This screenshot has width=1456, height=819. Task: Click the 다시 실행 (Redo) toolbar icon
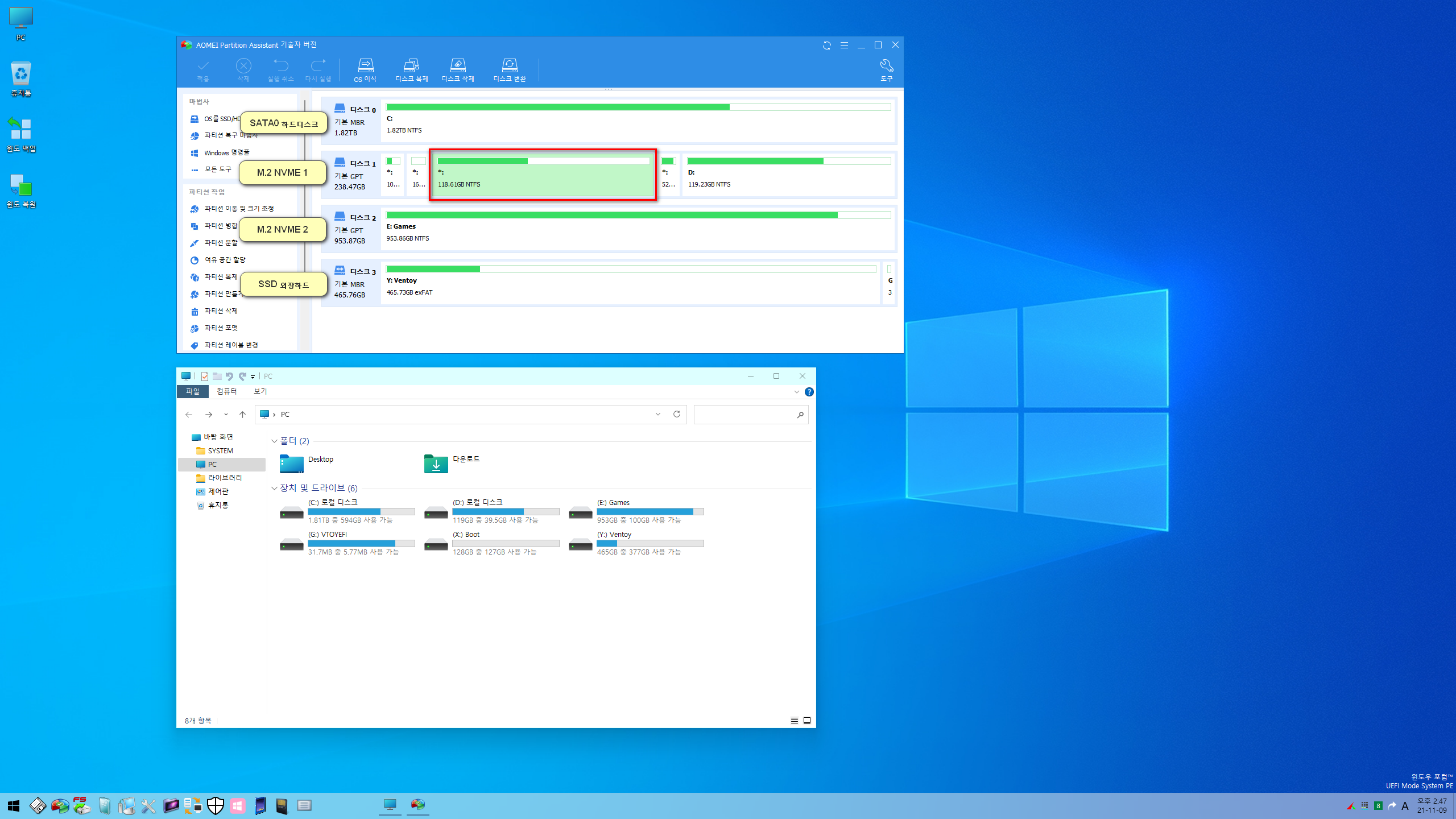click(318, 70)
